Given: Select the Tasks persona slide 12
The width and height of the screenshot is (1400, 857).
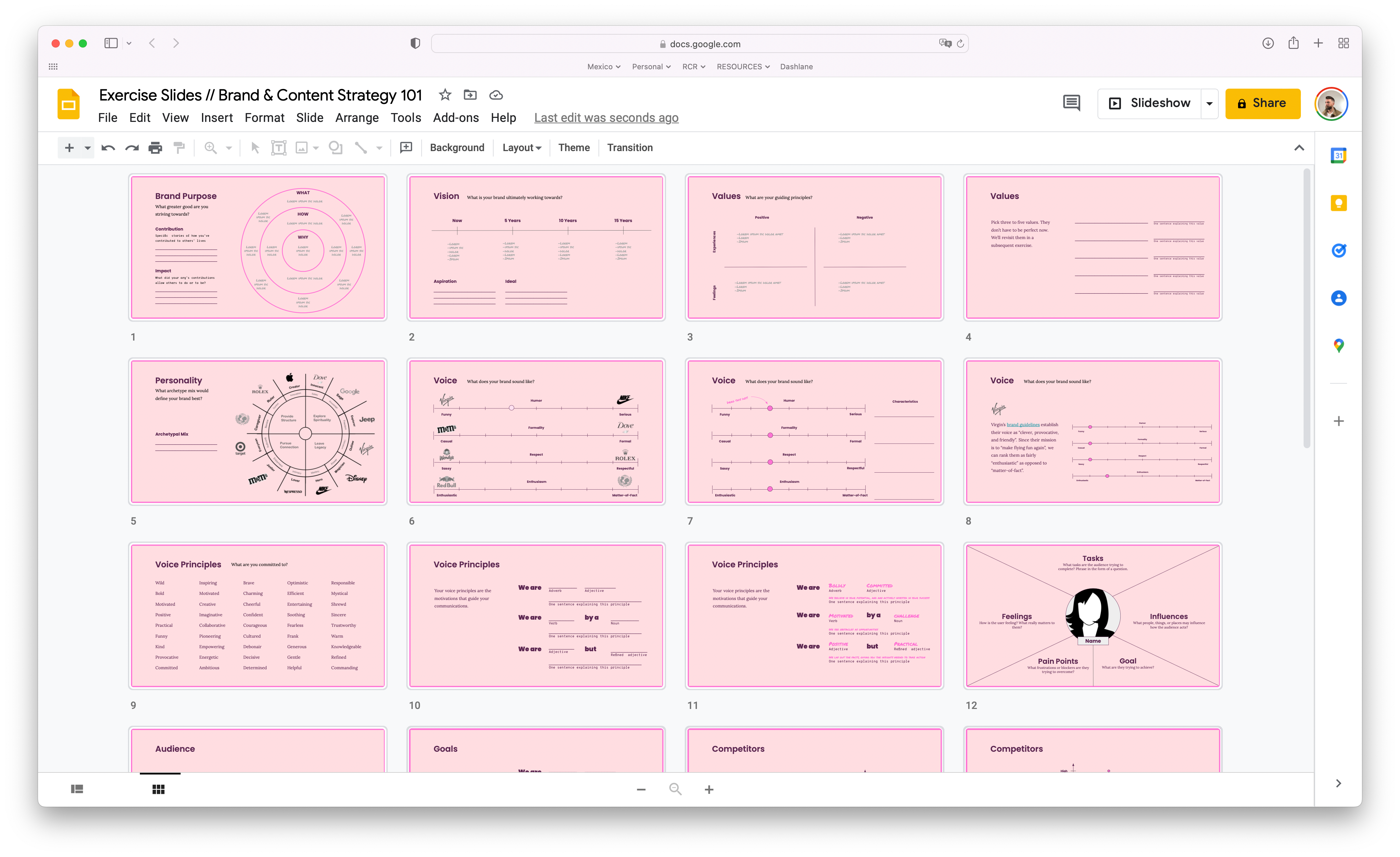Looking at the screenshot, I should coord(1093,616).
